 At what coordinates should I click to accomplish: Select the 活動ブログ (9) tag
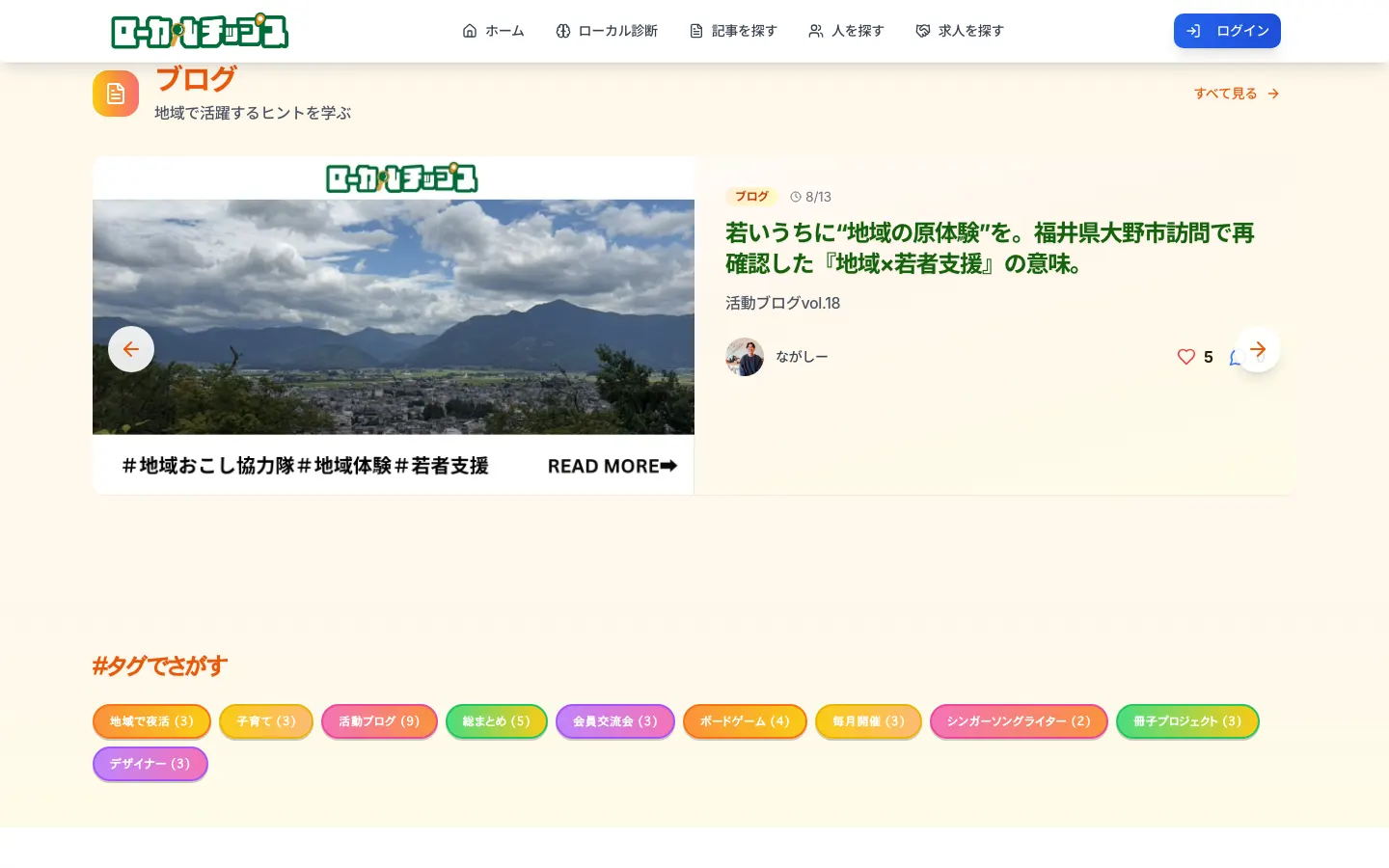379,721
